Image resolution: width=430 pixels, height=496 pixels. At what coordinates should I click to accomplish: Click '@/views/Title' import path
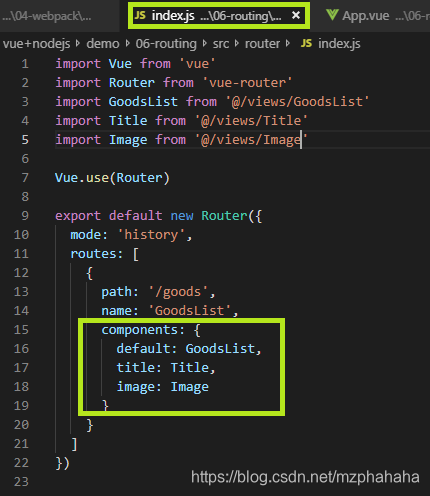[251, 121]
